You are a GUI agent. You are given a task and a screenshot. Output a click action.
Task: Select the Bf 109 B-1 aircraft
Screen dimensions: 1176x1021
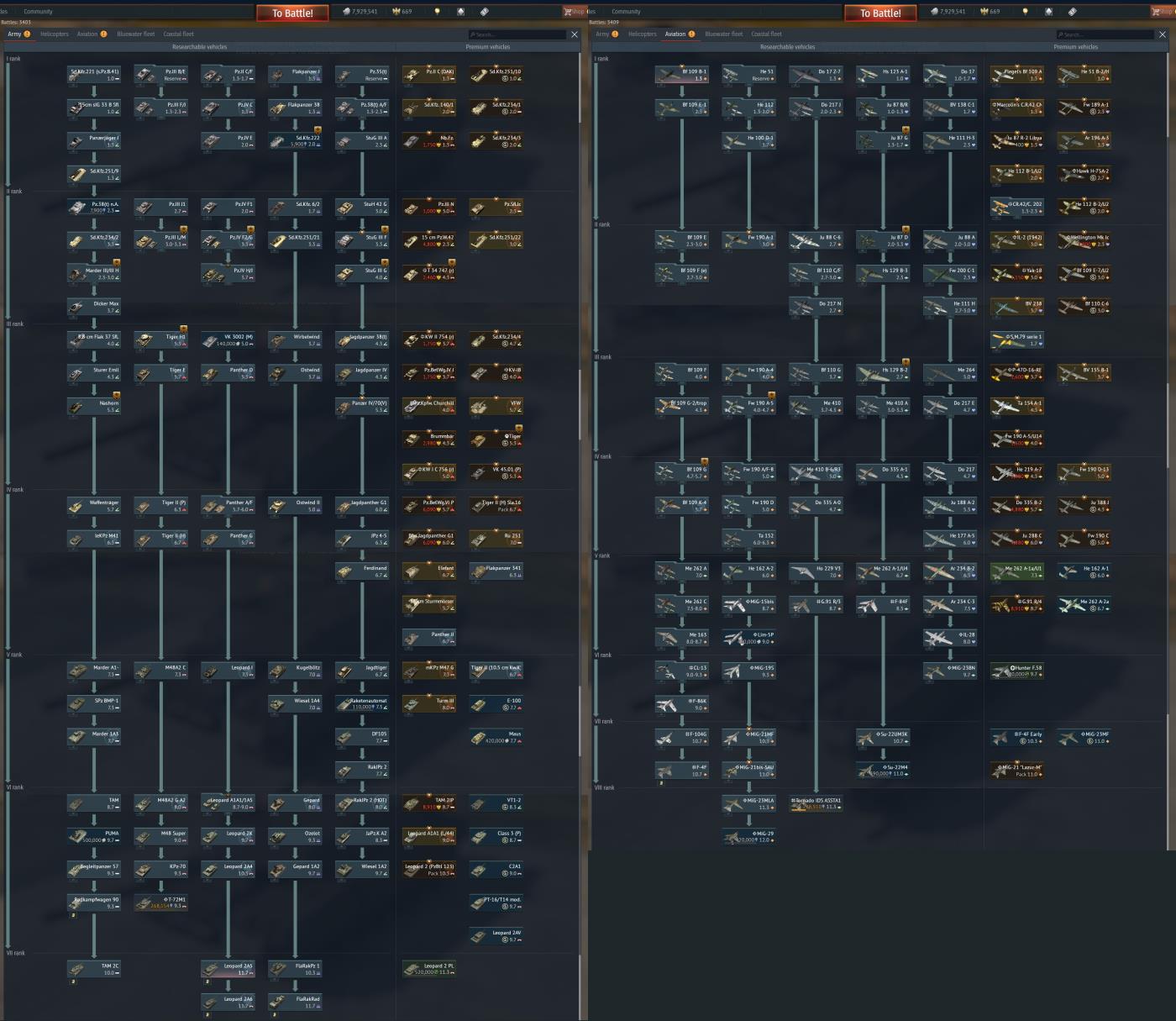tap(681, 75)
